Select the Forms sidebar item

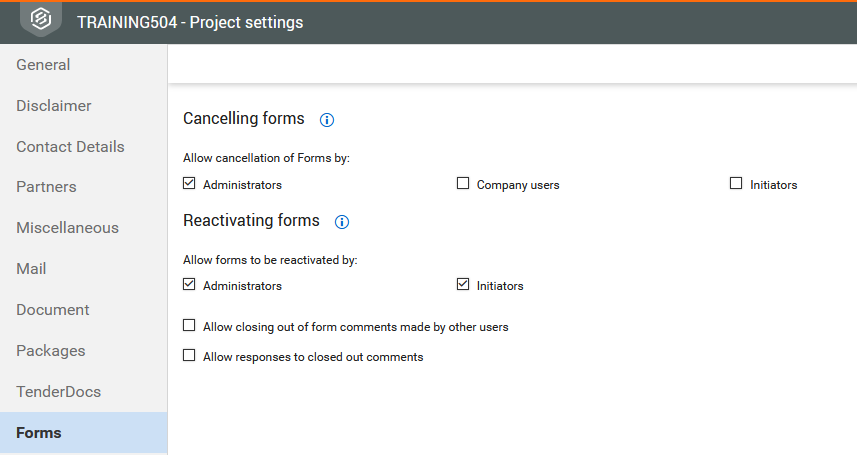(84, 433)
